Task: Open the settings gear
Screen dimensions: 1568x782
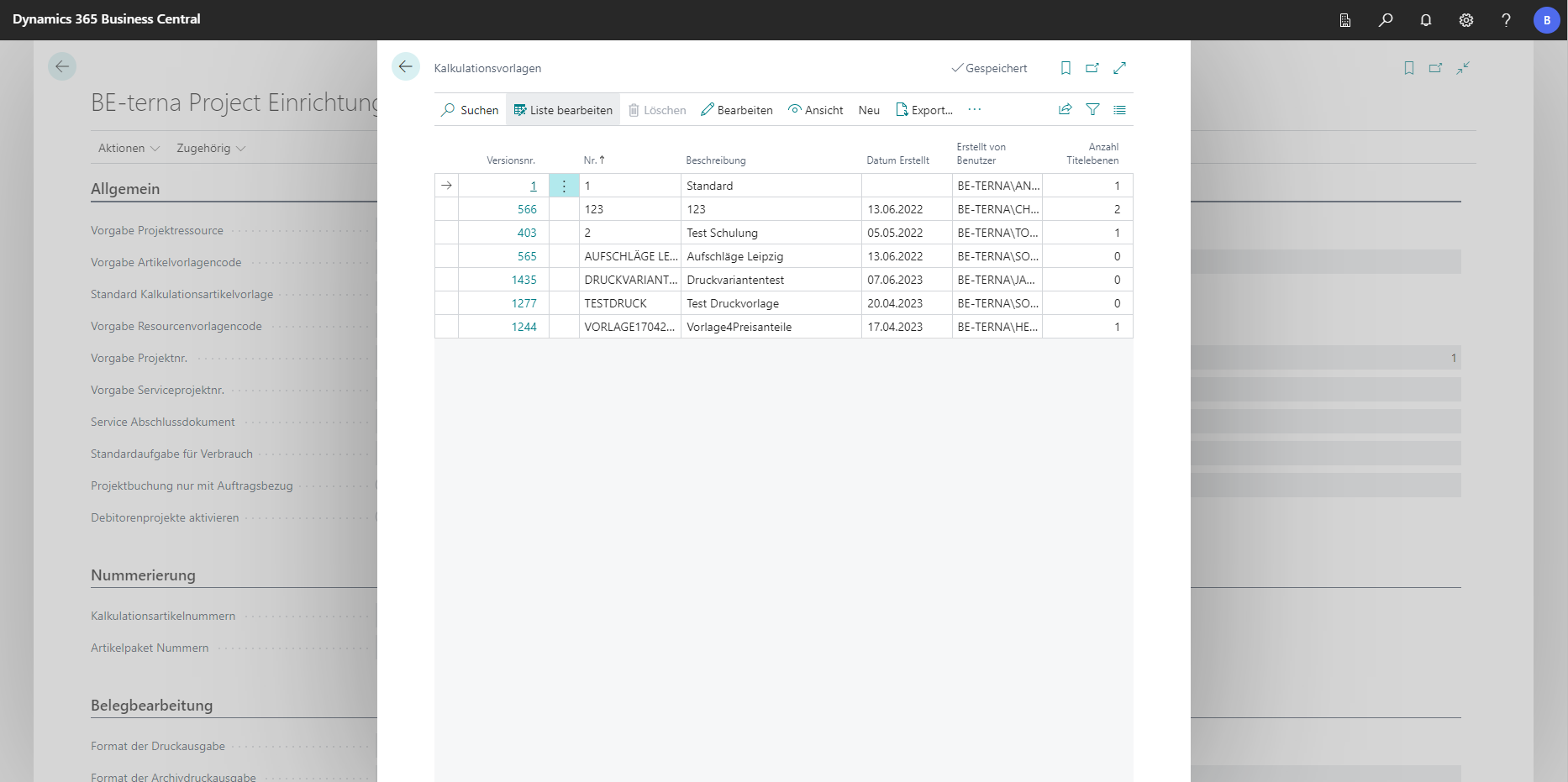Action: 1466,19
